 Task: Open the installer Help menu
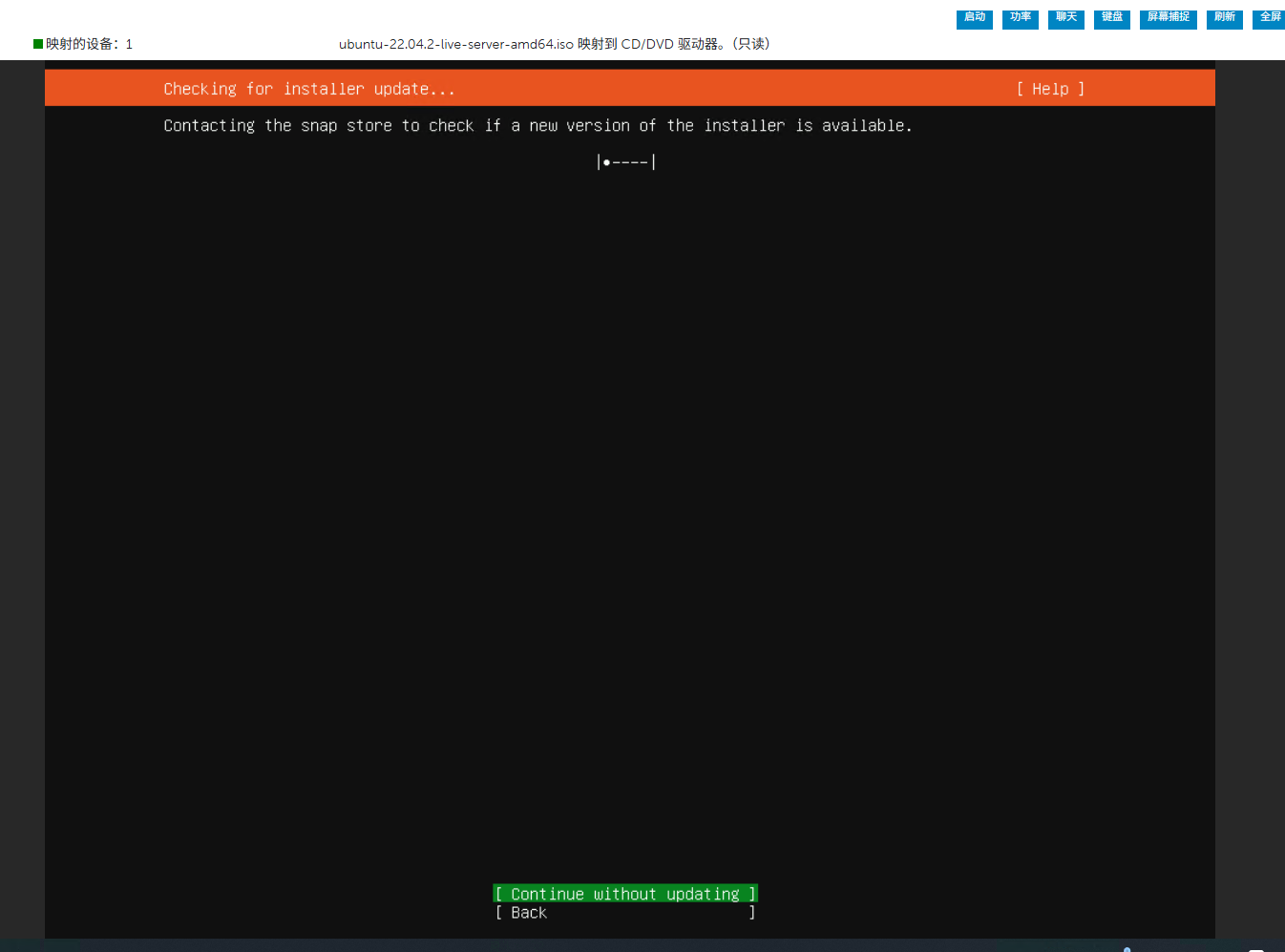[x=1050, y=89]
